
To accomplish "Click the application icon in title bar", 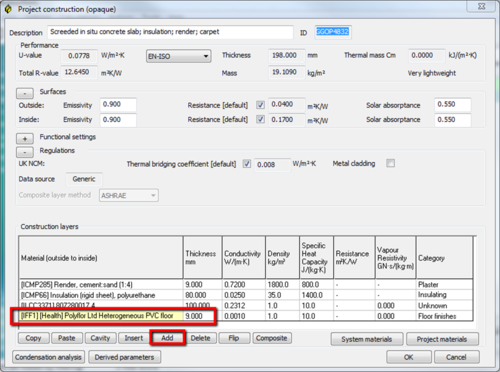I will 8,9.
